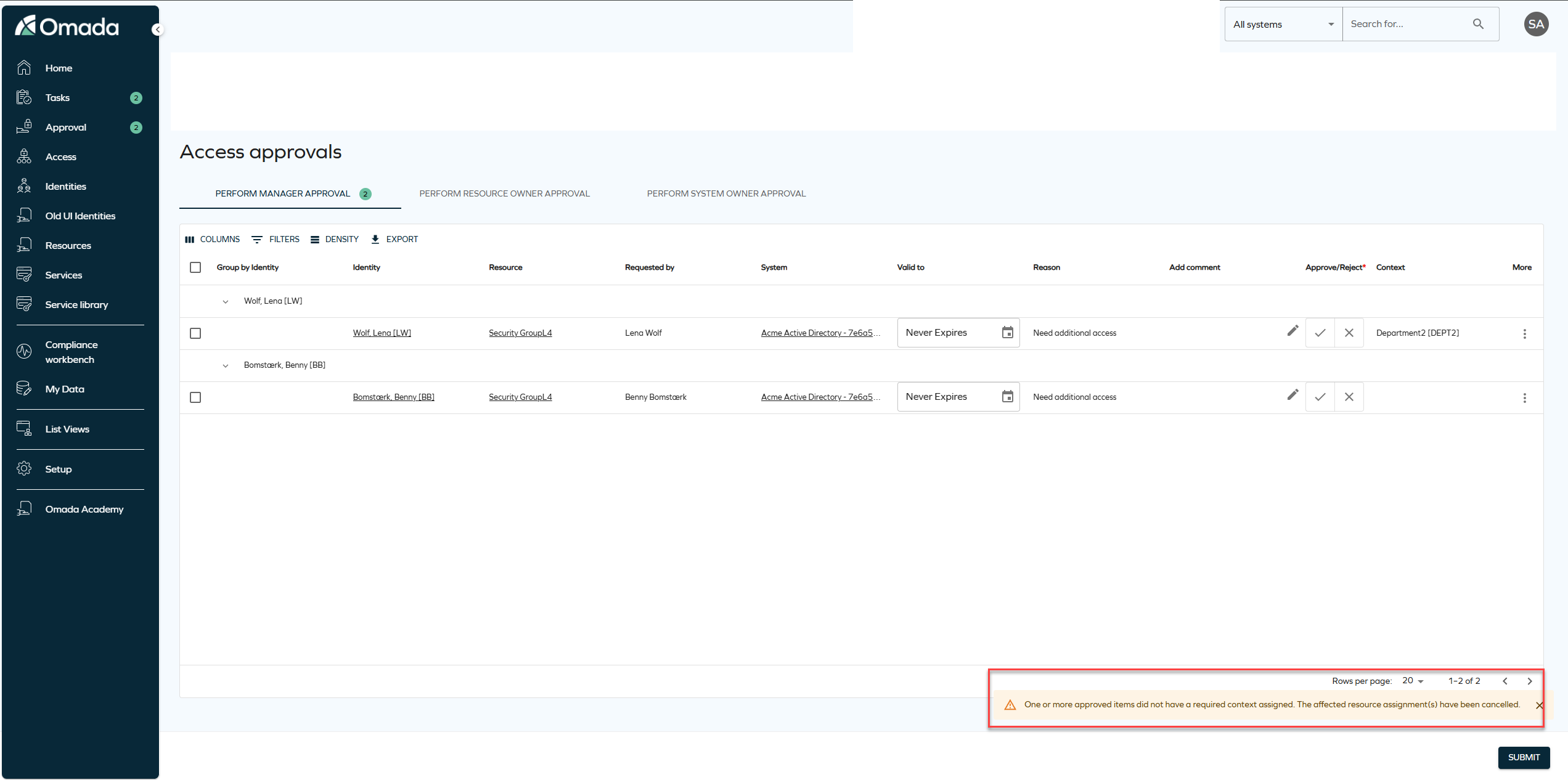This screenshot has height=780, width=1568.
Task: Reject Bomstærk, Benny's request with the X icon
Action: [x=1349, y=397]
